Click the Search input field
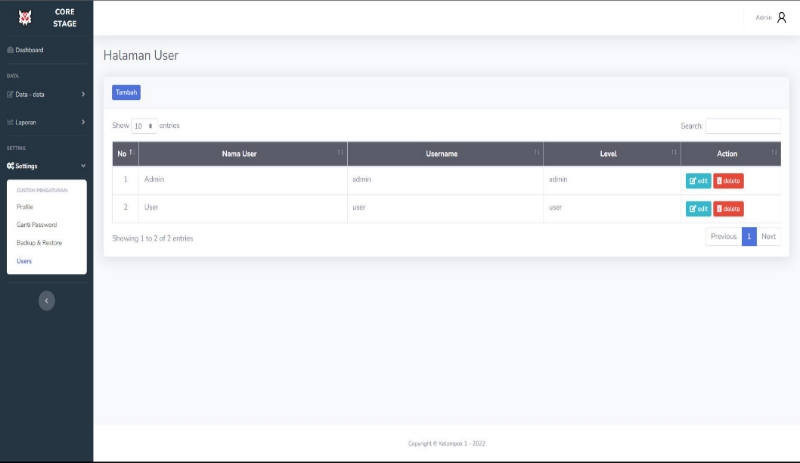This screenshot has height=463, width=800. click(742, 126)
